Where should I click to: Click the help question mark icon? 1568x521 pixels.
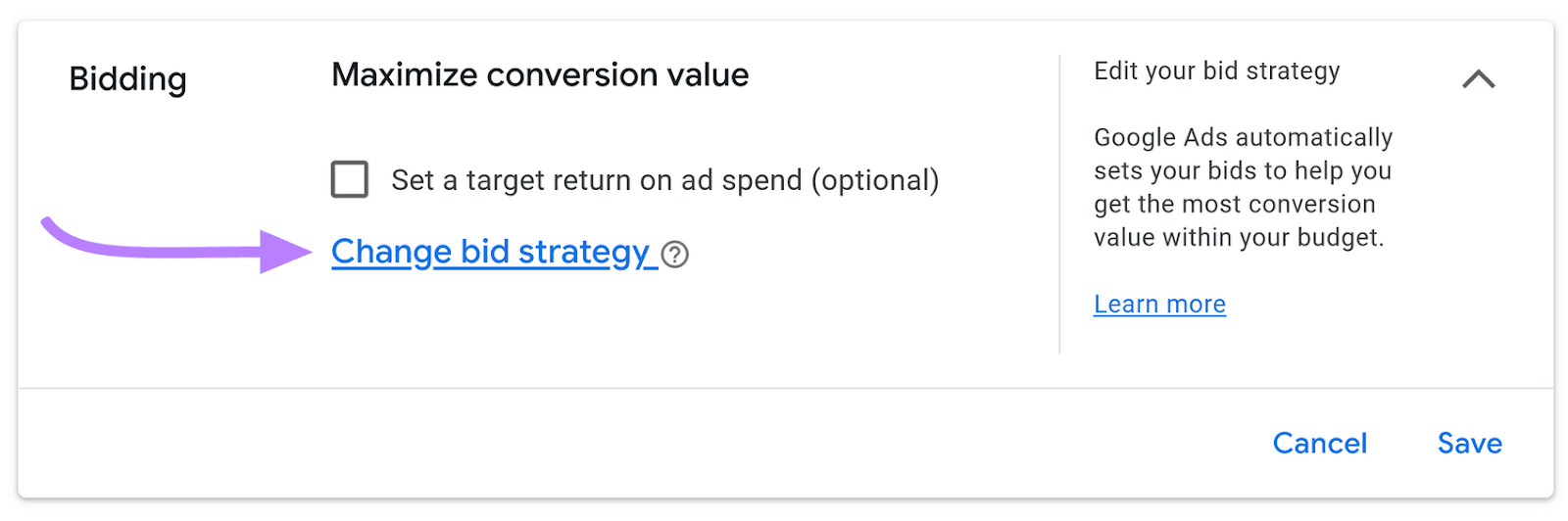pos(674,255)
